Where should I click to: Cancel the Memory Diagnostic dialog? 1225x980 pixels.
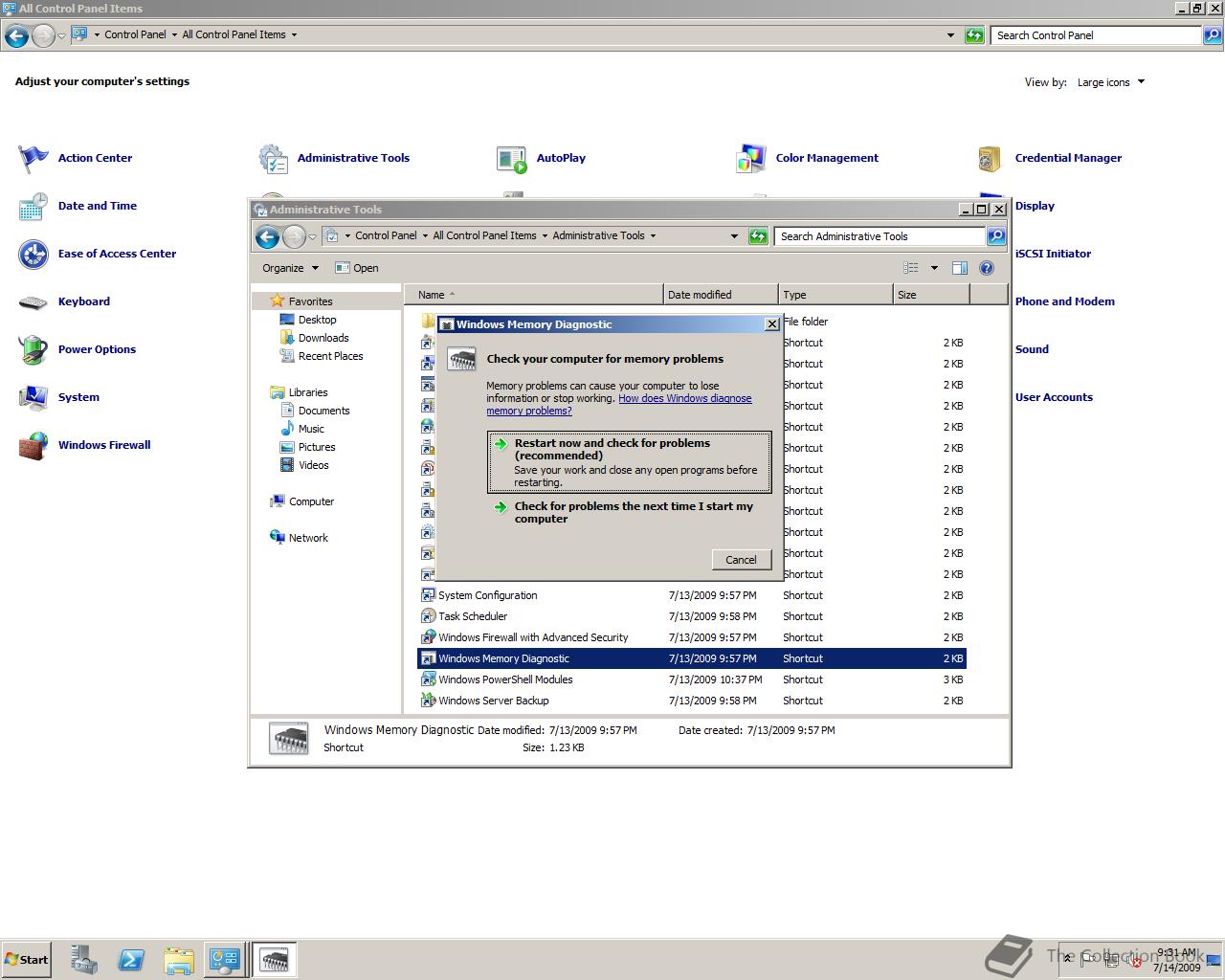(x=741, y=560)
